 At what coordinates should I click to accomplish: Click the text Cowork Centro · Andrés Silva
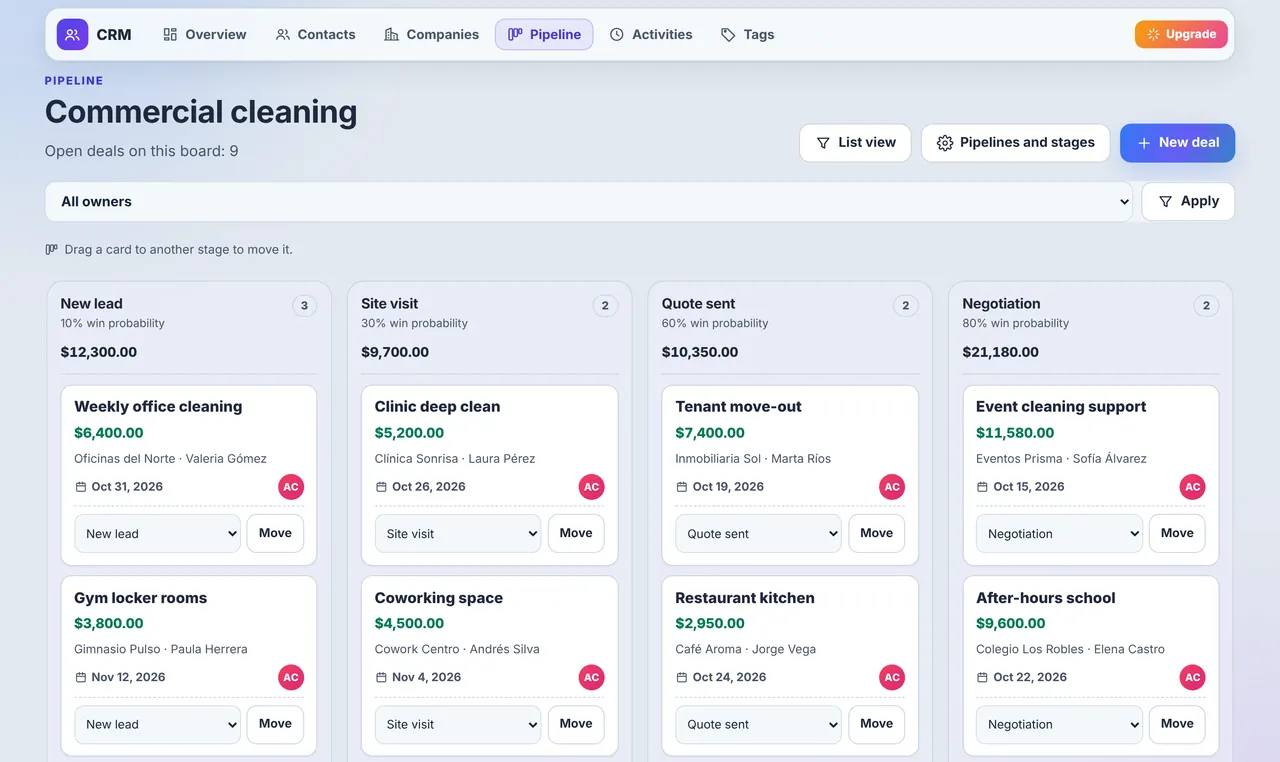tap(457, 649)
